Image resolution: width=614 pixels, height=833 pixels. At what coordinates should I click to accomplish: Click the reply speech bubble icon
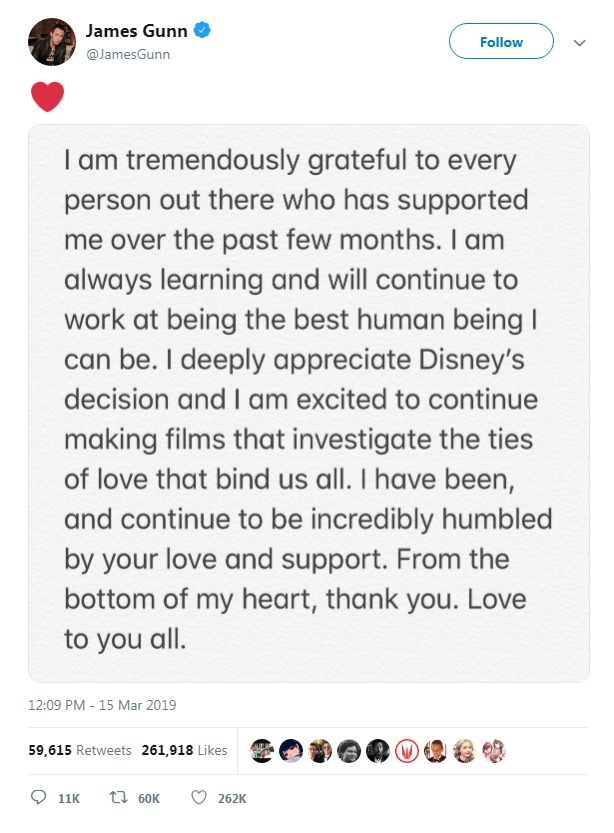click(x=38, y=797)
